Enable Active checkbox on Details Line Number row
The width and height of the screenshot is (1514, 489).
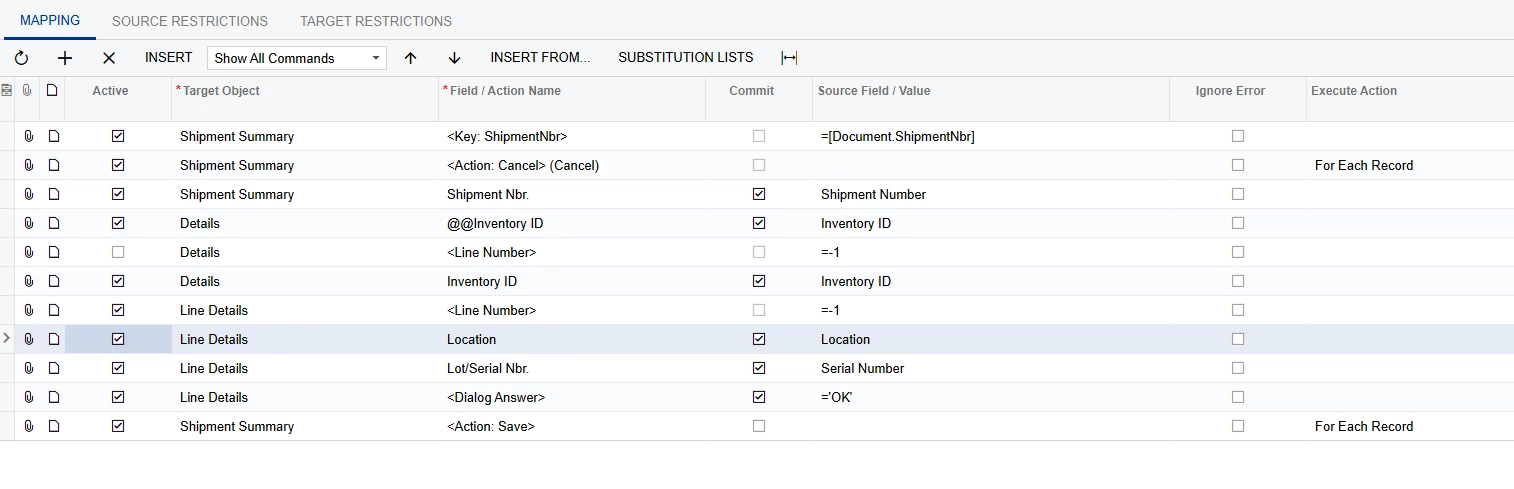[118, 252]
